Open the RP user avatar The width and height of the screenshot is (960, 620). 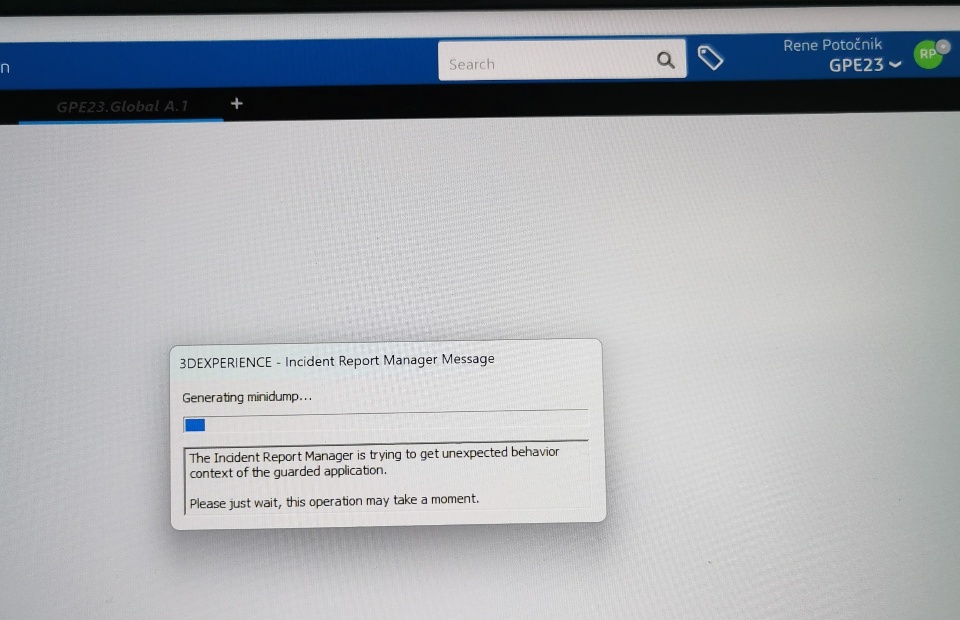pyautogui.click(x=930, y=54)
